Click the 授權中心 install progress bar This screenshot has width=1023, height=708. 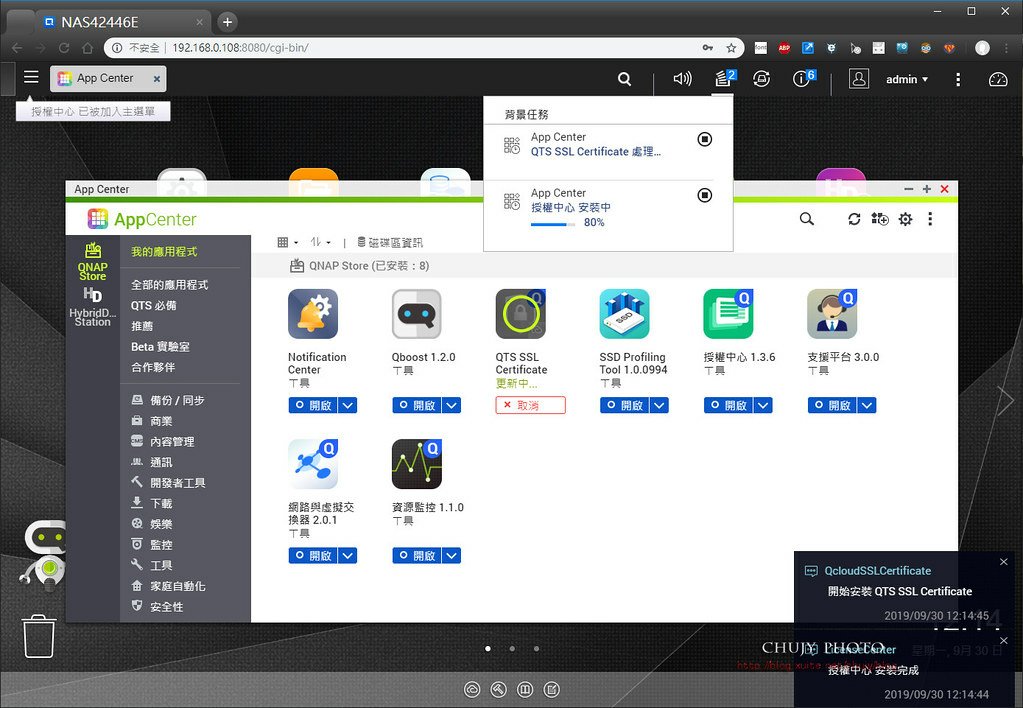pyautogui.click(x=553, y=224)
